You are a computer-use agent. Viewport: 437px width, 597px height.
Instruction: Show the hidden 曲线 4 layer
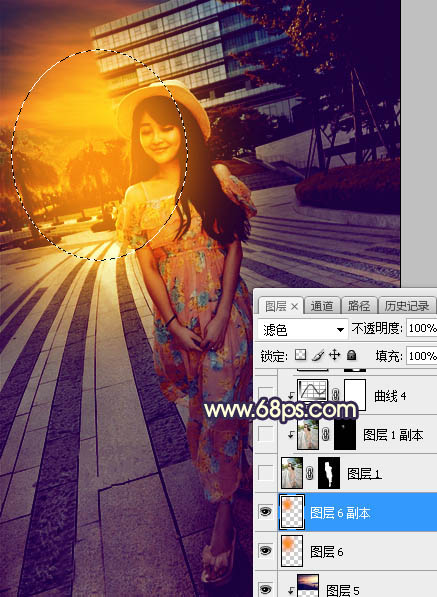pos(265,394)
